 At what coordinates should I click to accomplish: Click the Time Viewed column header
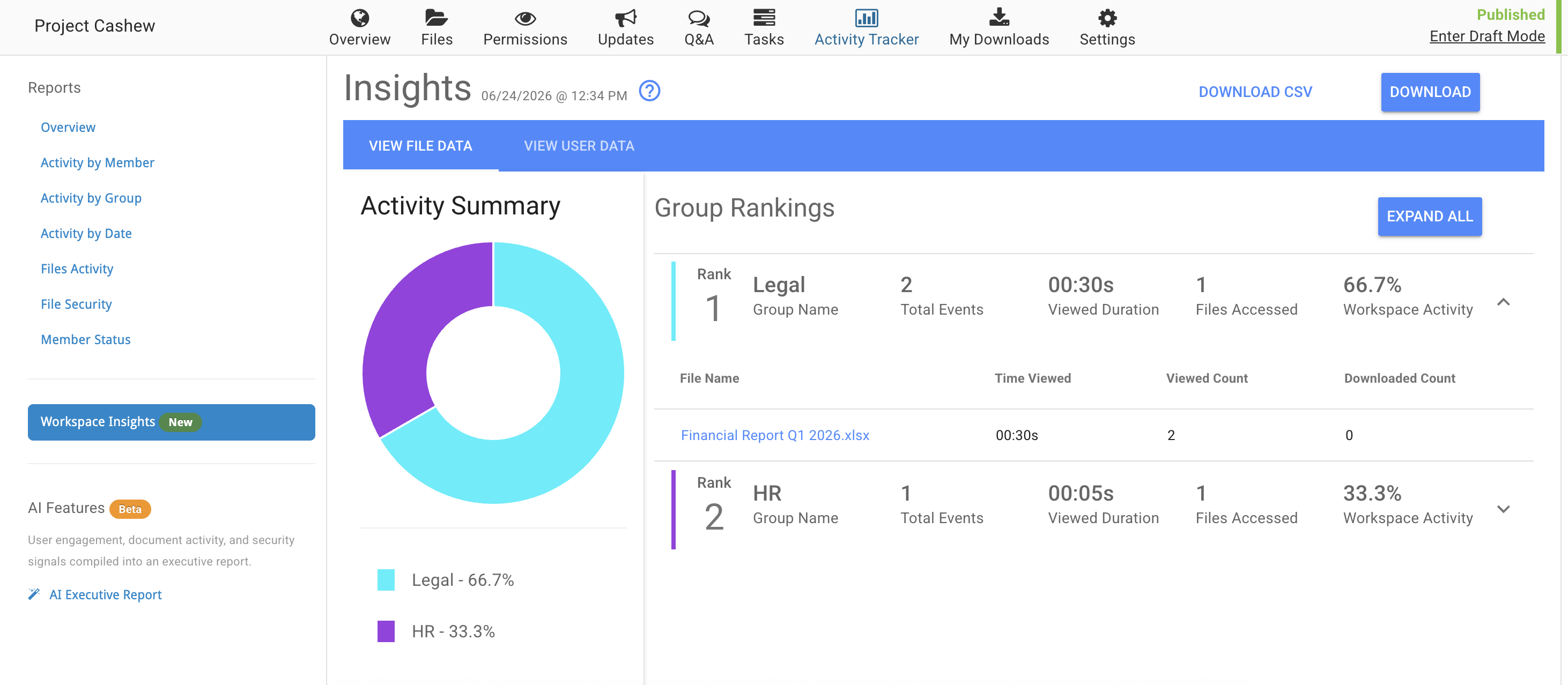click(1032, 378)
